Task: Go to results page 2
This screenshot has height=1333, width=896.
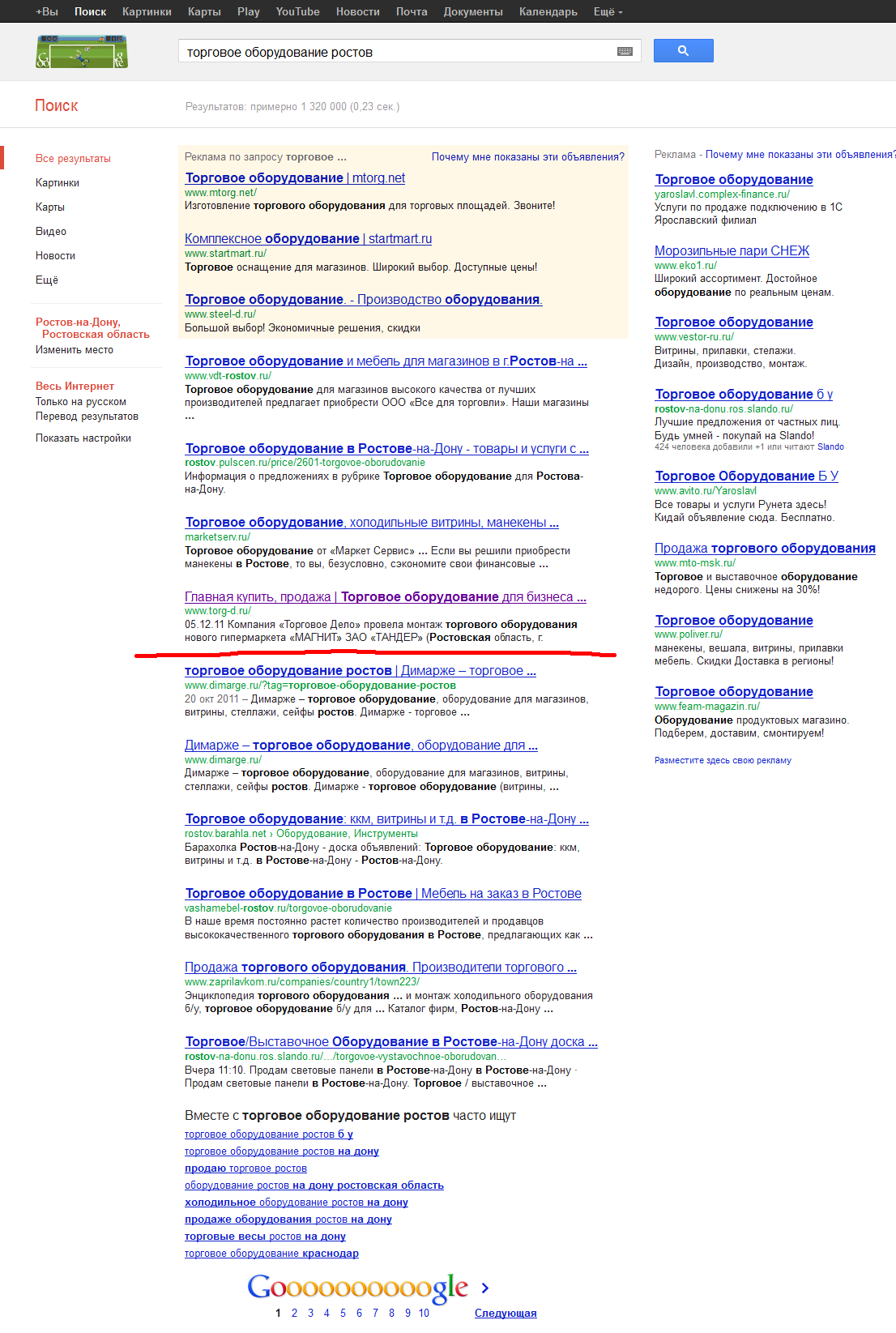Action: [x=294, y=1314]
